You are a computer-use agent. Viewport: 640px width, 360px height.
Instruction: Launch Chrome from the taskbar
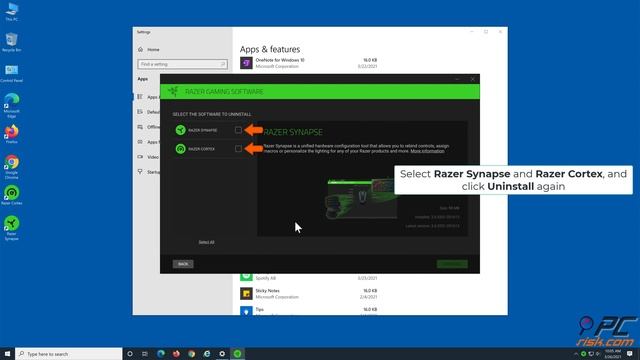point(191,354)
